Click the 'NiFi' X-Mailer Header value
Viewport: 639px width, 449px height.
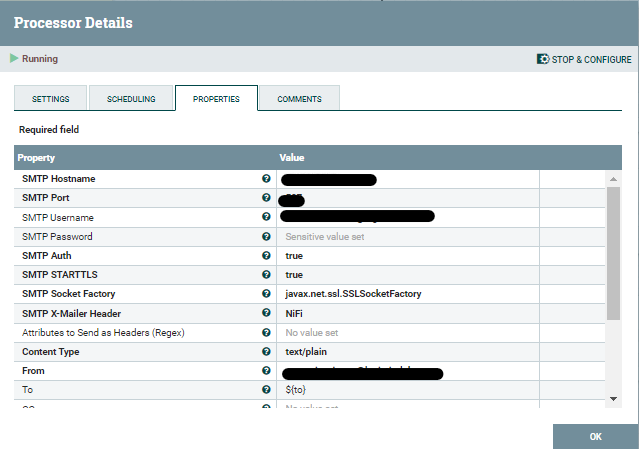[x=294, y=313]
